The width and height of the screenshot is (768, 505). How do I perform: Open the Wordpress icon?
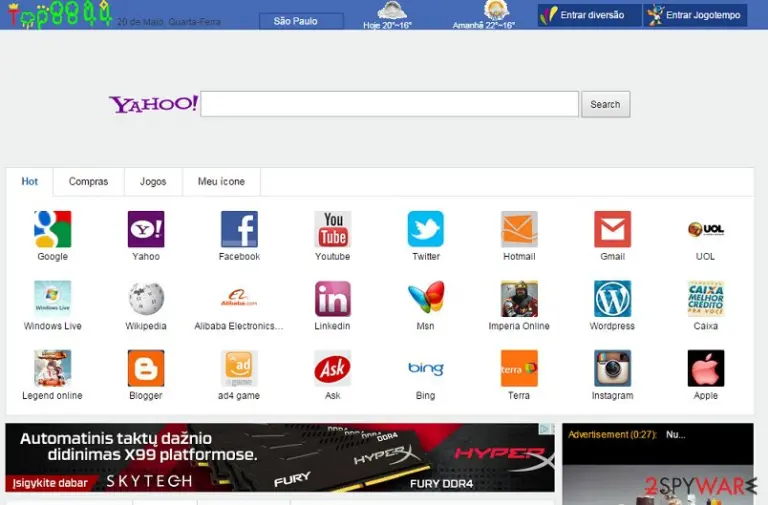point(612,299)
